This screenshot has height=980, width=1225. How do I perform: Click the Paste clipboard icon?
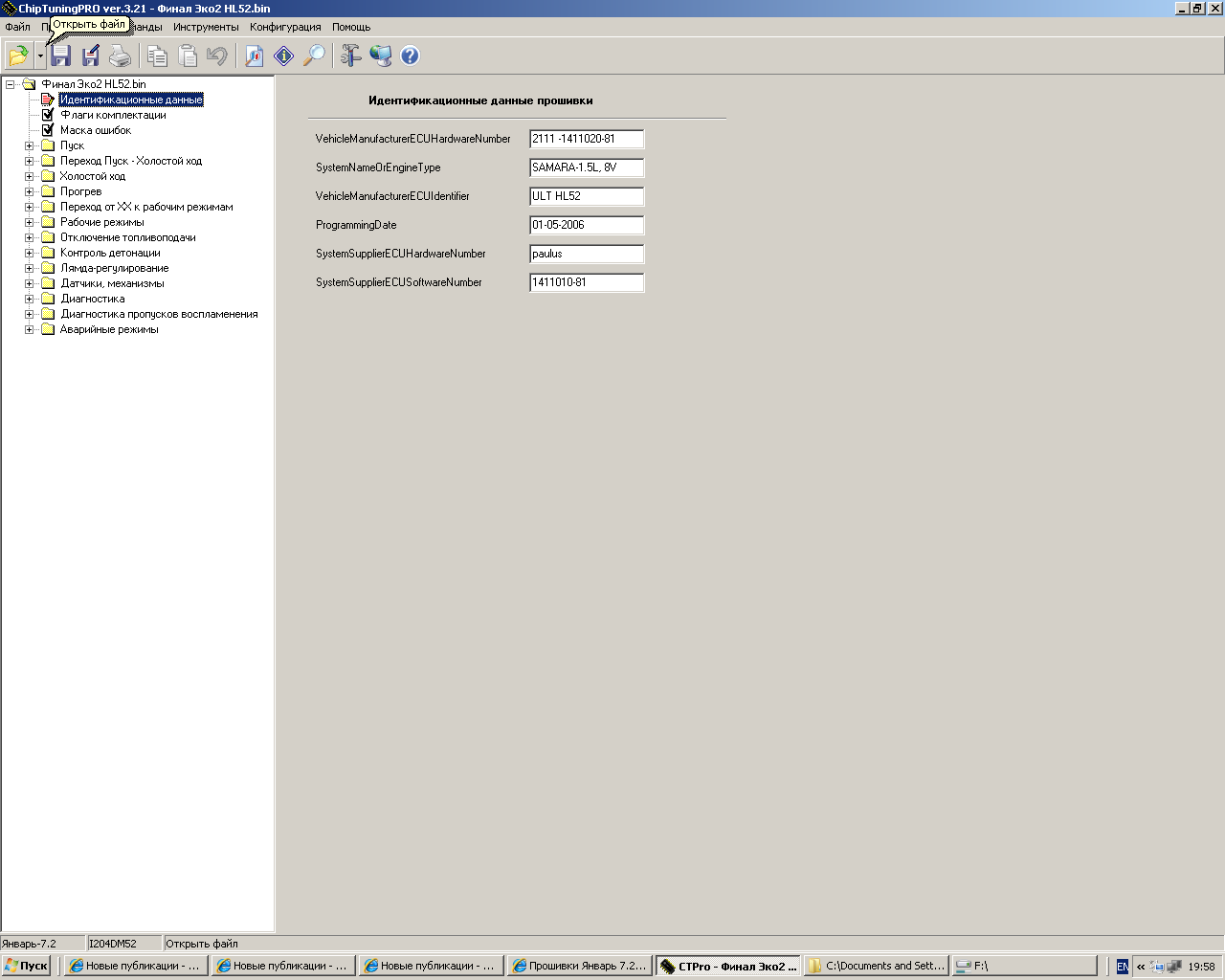tap(188, 56)
